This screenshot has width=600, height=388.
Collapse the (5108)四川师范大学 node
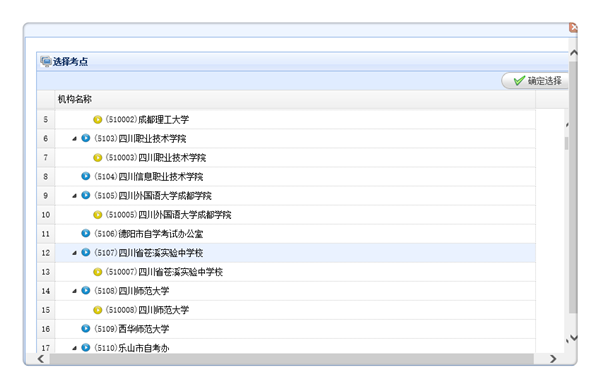[x=75, y=291]
